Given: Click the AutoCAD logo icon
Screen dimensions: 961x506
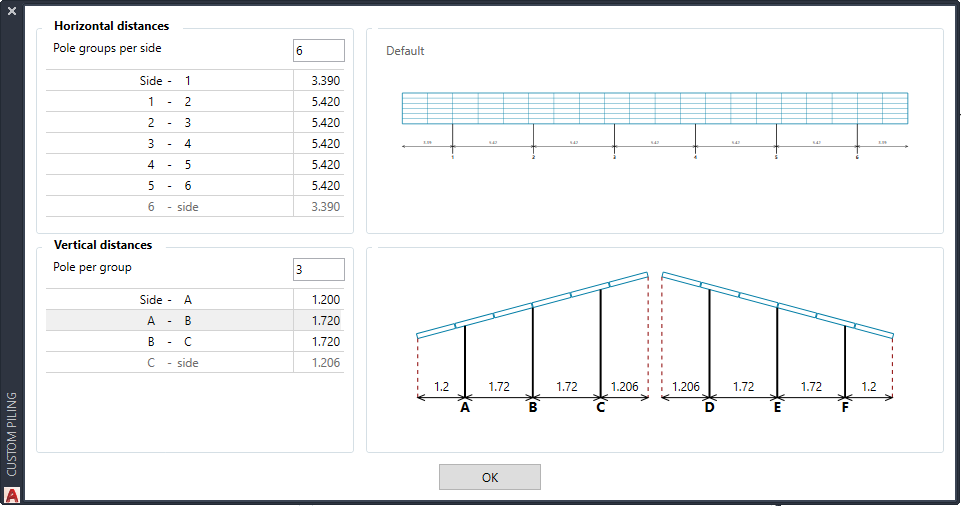Looking at the screenshot, I should pos(12,494).
